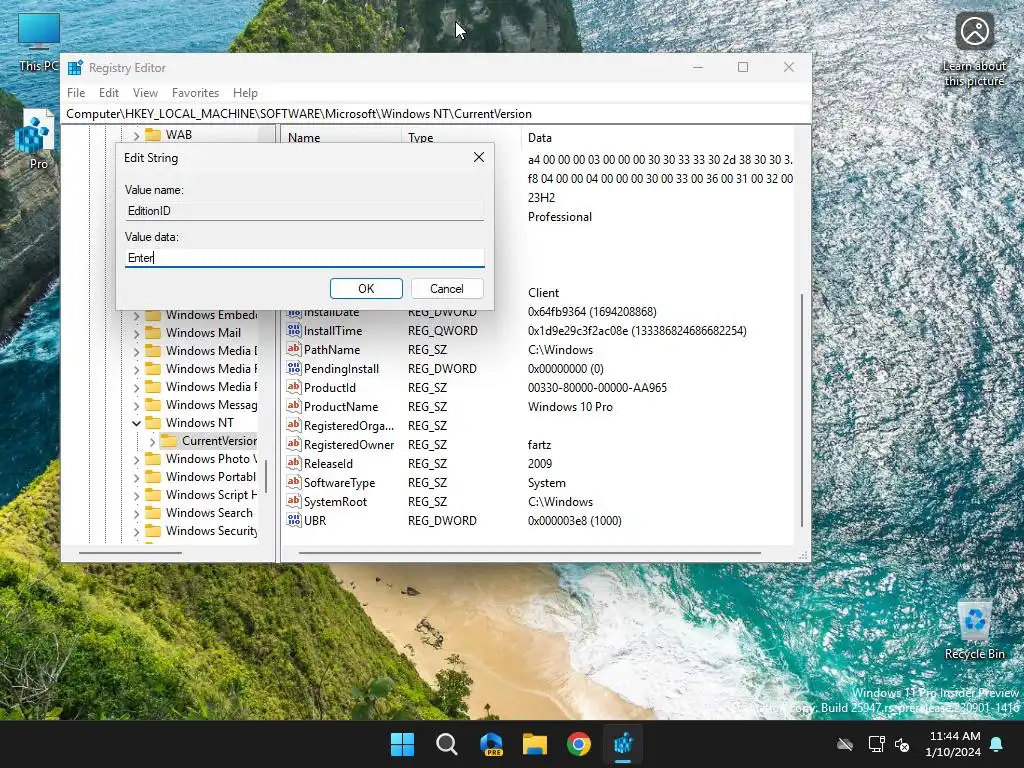
Task: Open the Windows Start menu
Action: pyautogui.click(x=402, y=744)
